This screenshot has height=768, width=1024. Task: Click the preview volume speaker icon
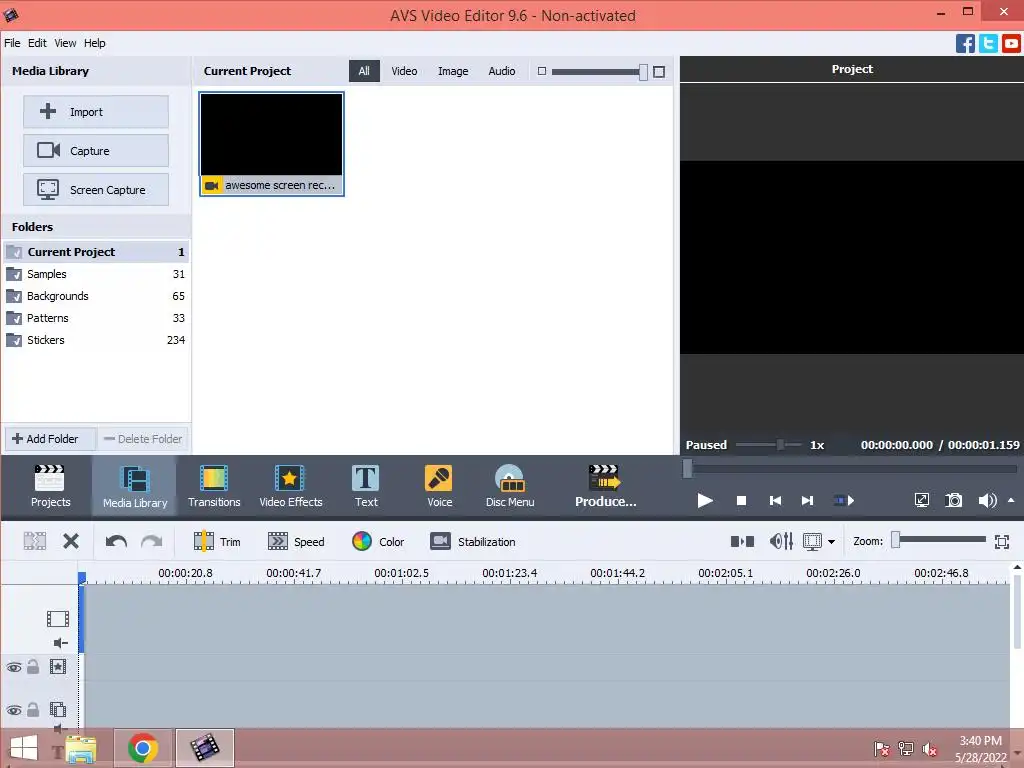[987, 500]
